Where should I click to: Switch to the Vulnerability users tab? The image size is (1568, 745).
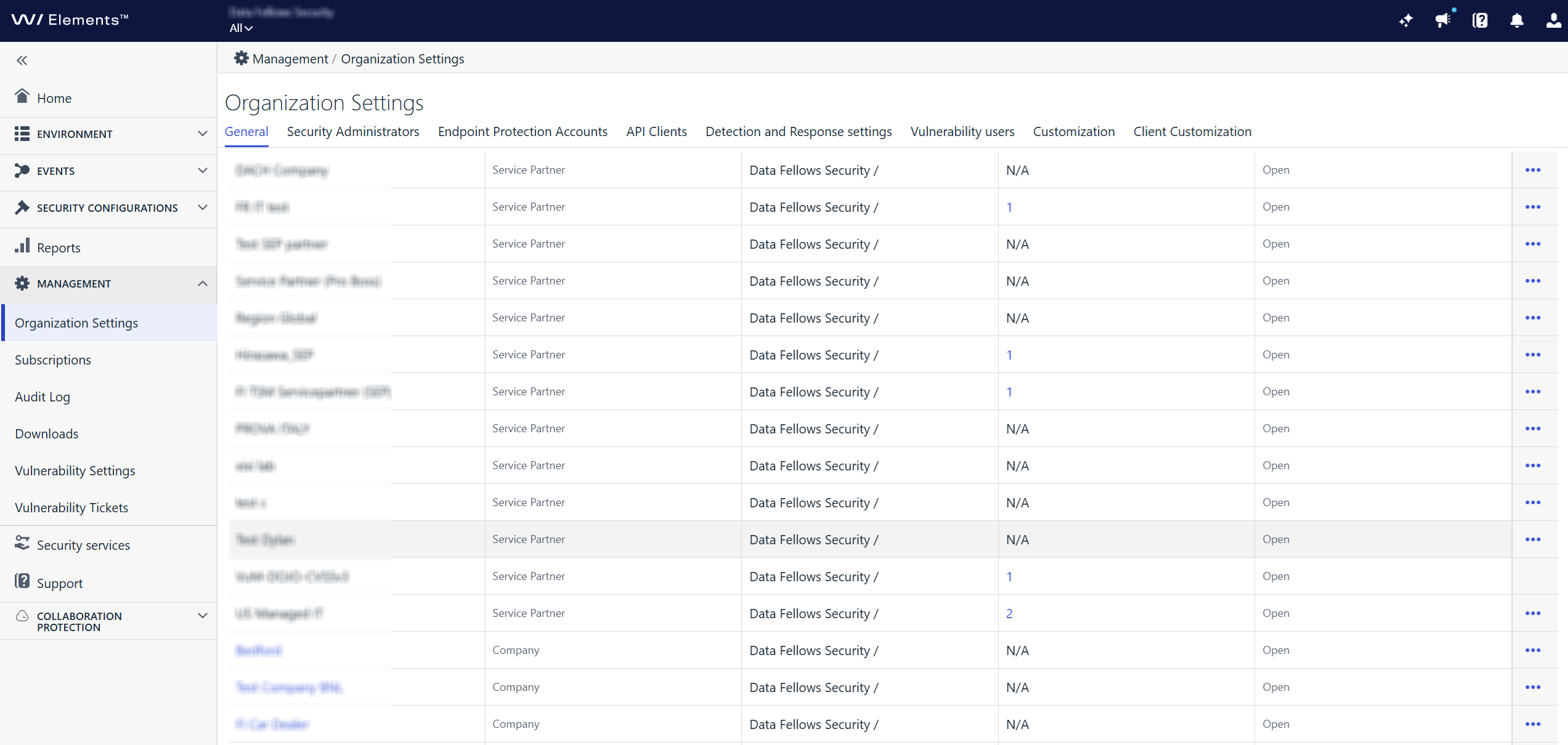(962, 132)
